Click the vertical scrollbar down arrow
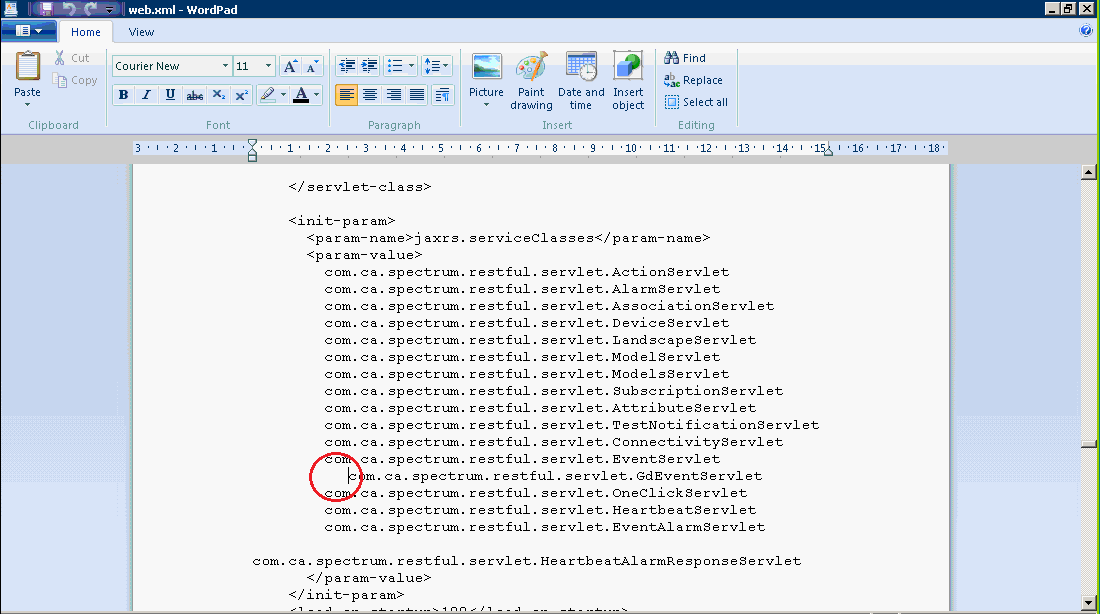 pos(1088,603)
